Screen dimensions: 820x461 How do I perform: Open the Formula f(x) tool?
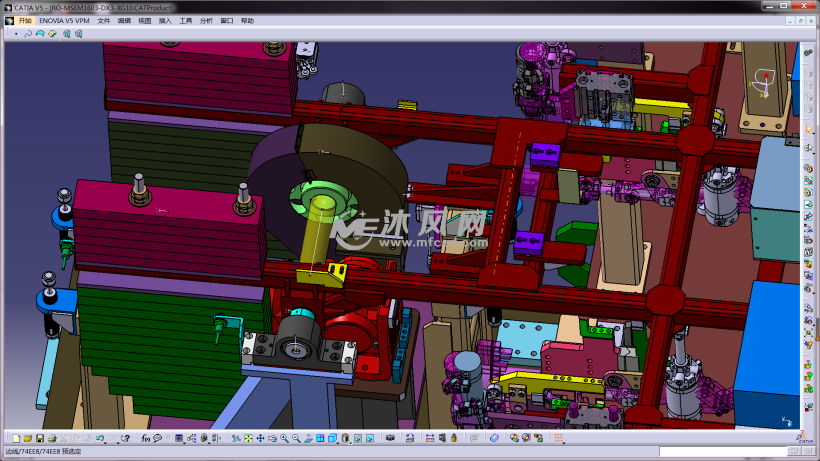[x=146, y=438]
